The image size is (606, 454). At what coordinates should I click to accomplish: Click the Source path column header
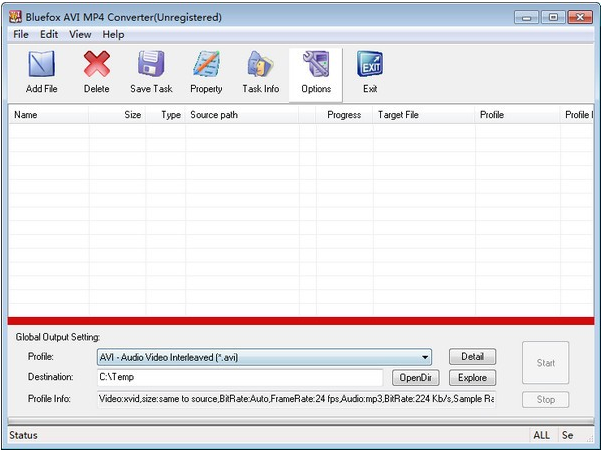242,115
